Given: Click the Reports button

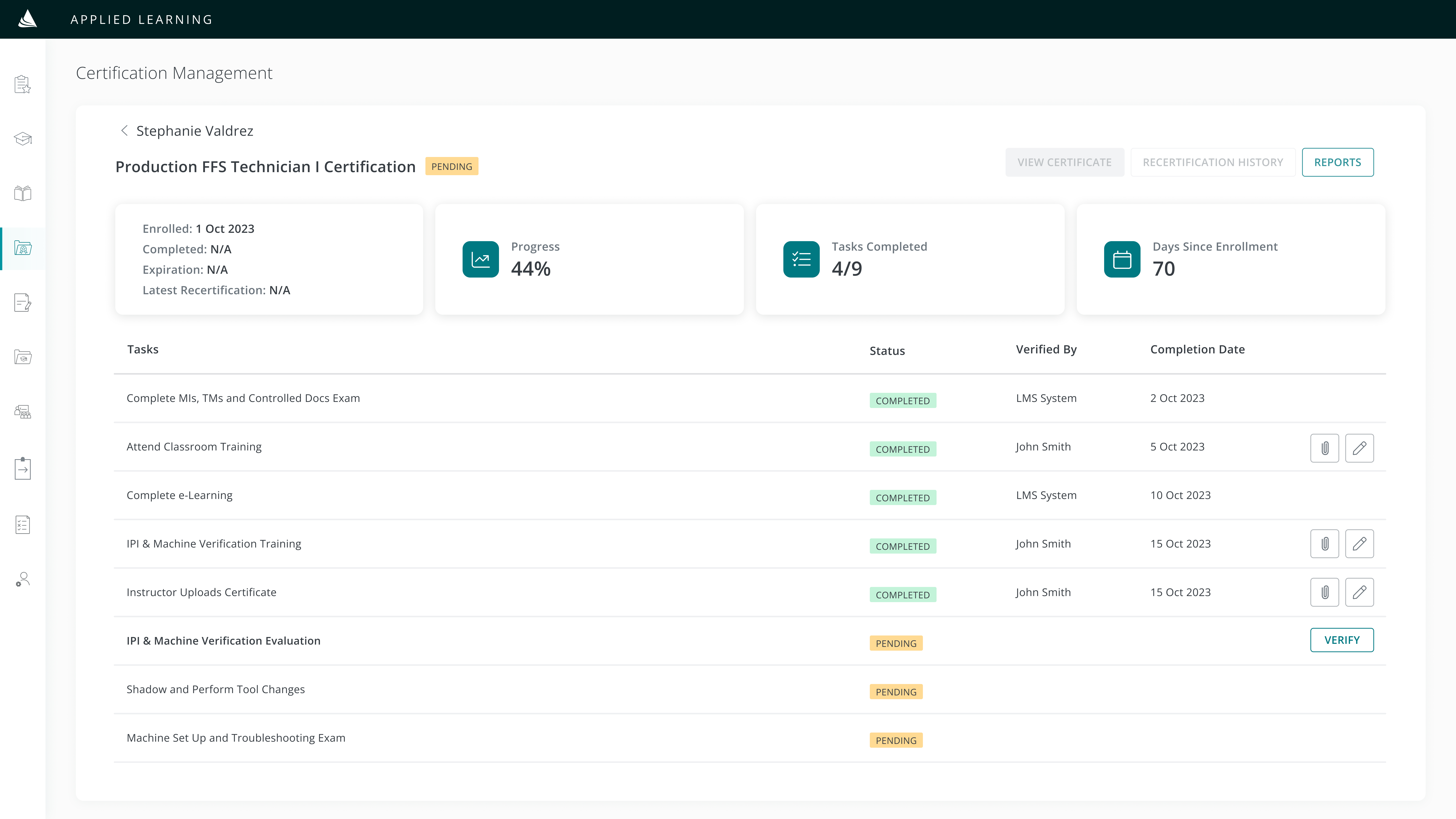Looking at the screenshot, I should coord(1337,162).
